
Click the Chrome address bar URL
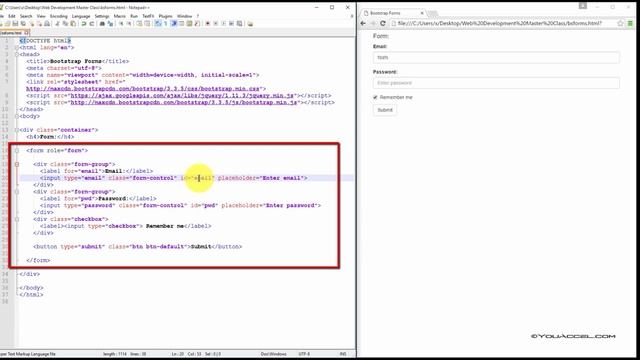coord(500,23)
